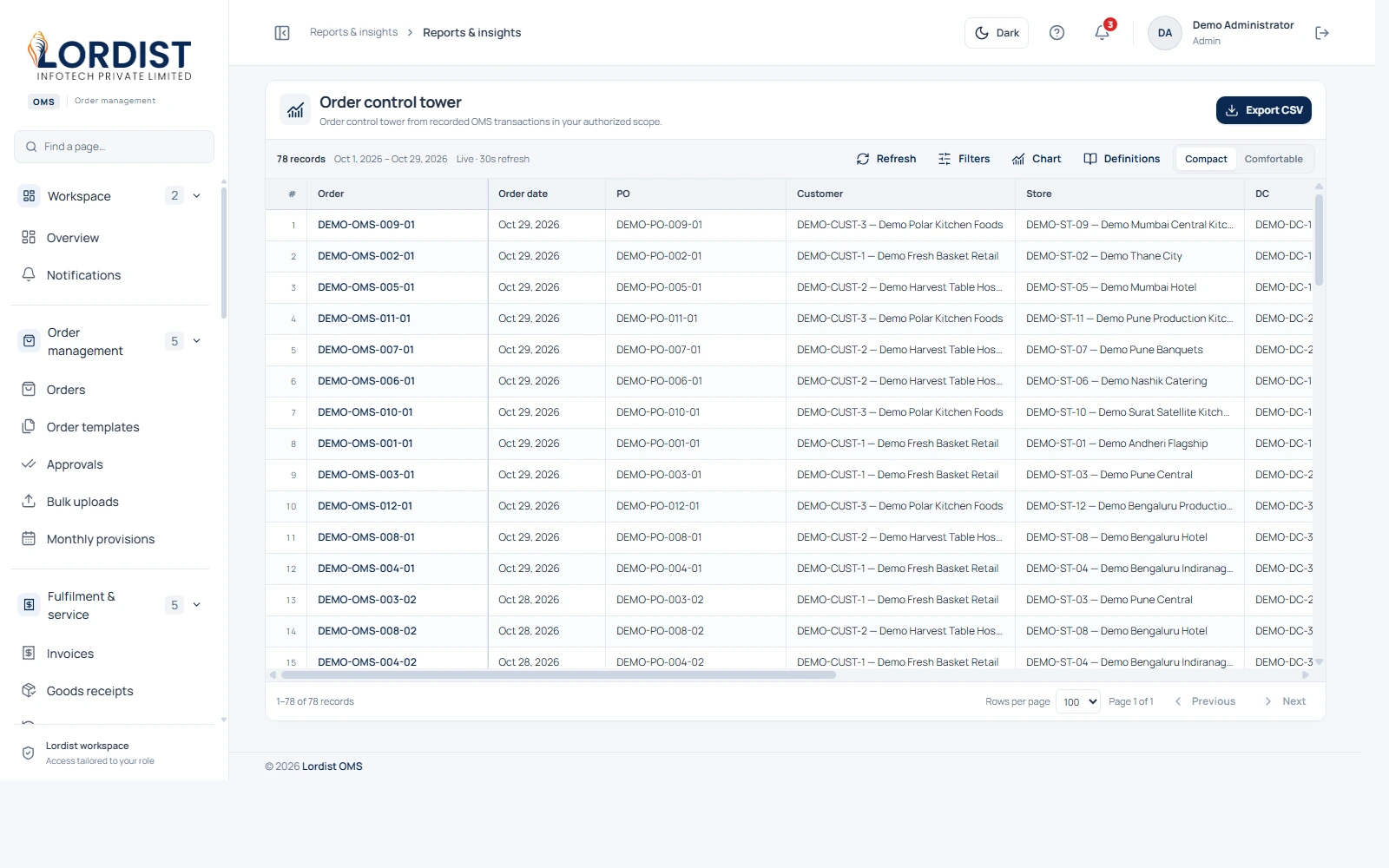Collapse the Workspace section chevron
The height and width of the screenshot is (868, 1389).
pos(197,196)
